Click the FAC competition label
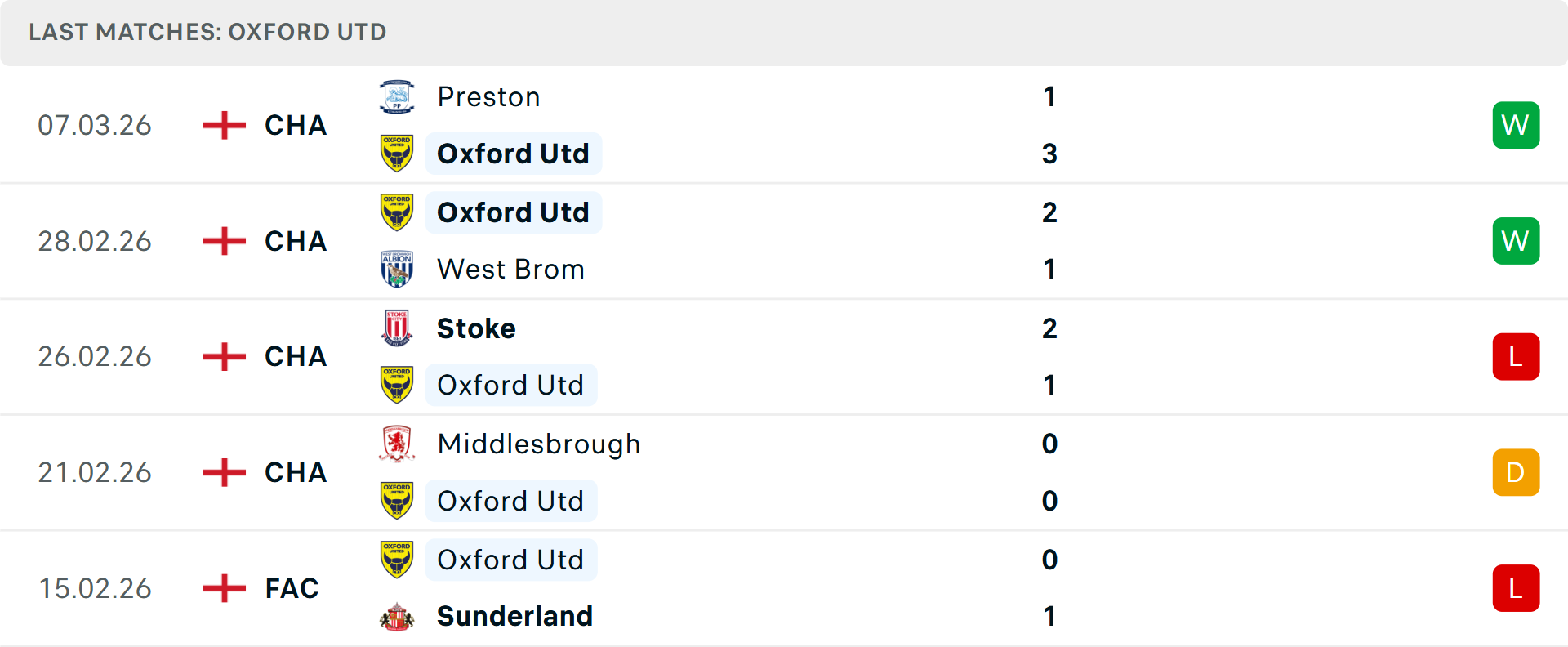Viewport: 1568px width, 647px height. pyautogui.click(x=292, y=588)
